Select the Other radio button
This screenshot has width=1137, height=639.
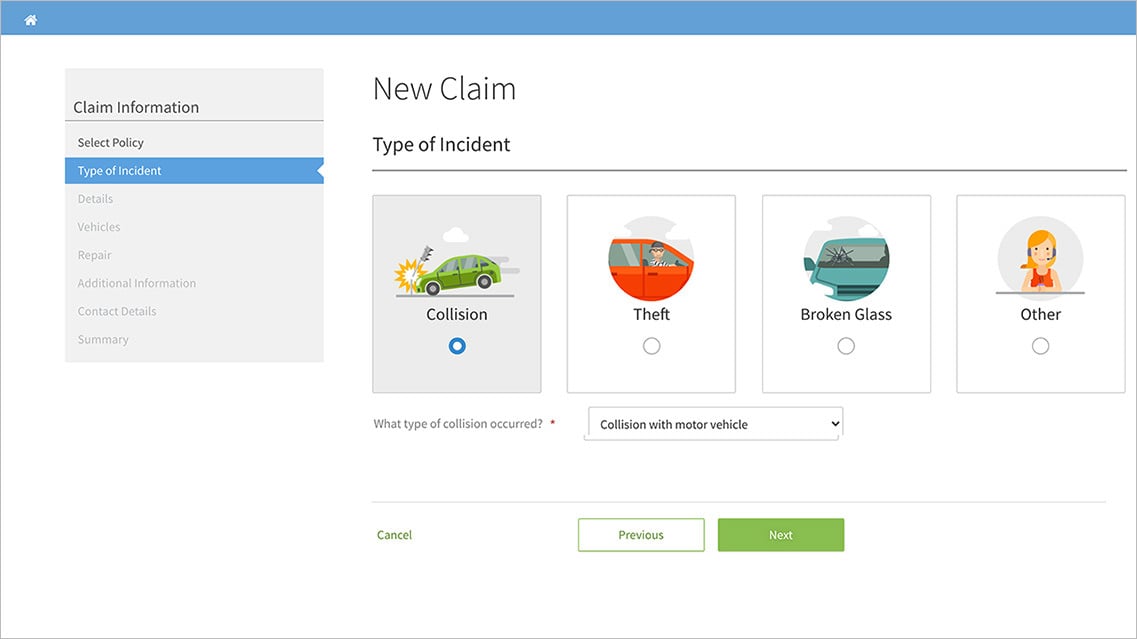pyautogui.click(x=1040, y=345)
